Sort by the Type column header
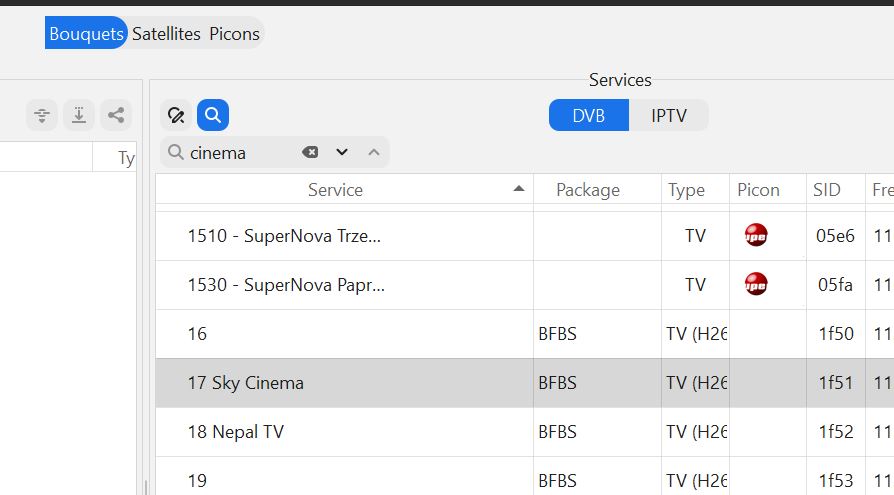Screen dimensions: 894x495 point(695,189)
